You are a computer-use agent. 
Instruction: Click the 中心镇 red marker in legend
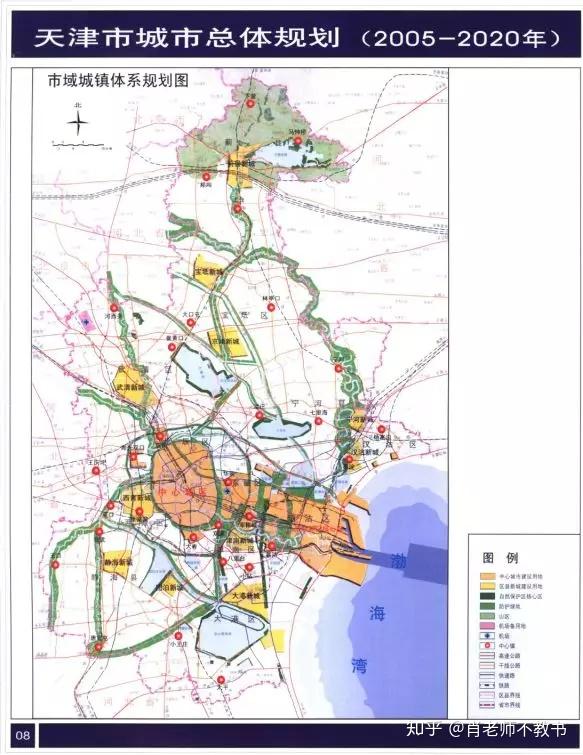click(488, 646)
